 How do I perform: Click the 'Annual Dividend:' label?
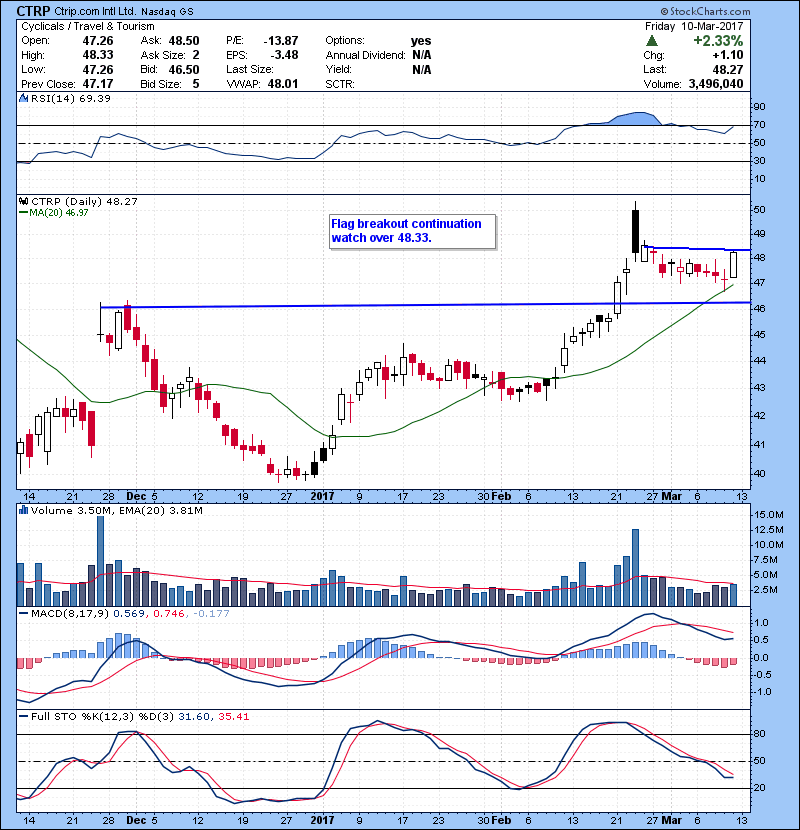(365, 55)
